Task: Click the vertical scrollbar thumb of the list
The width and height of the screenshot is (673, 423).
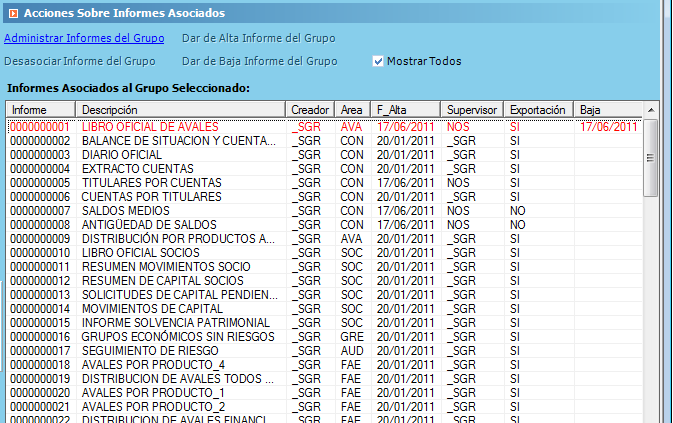Action: pyautogui.click(x=651, y=158)
